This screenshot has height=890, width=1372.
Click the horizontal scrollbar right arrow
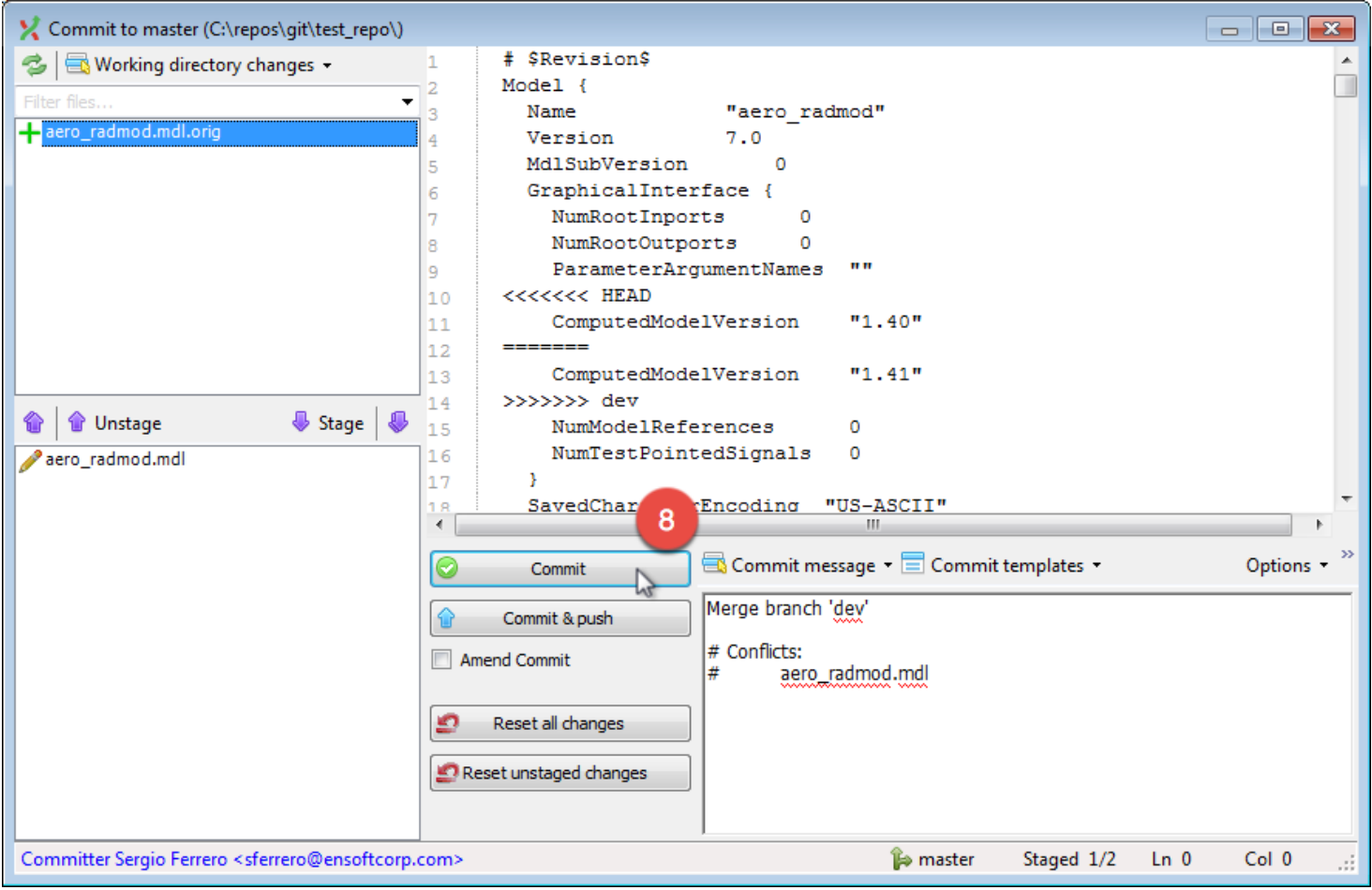point(1320,525)
